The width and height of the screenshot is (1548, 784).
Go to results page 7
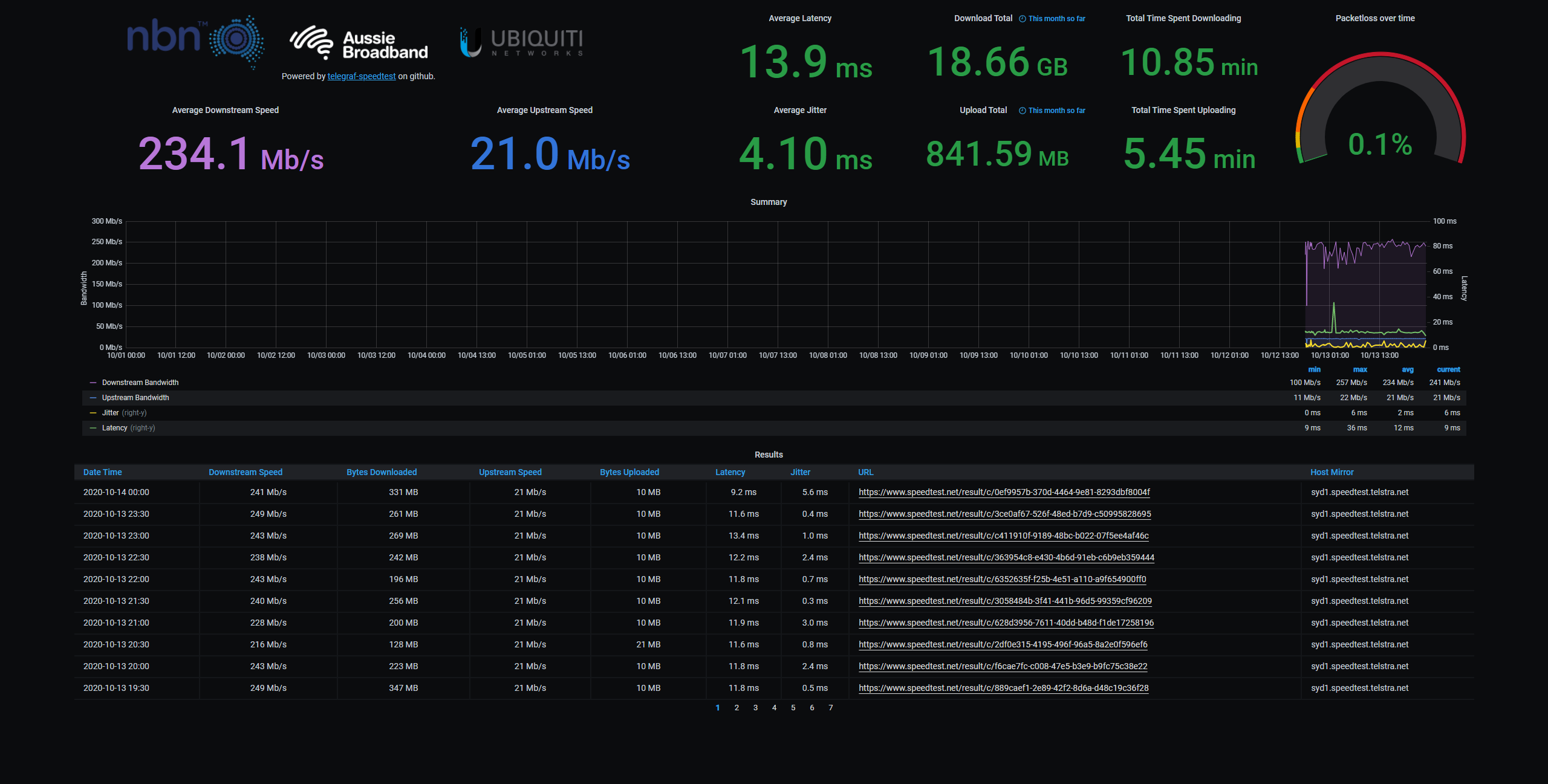coord(831,708)
